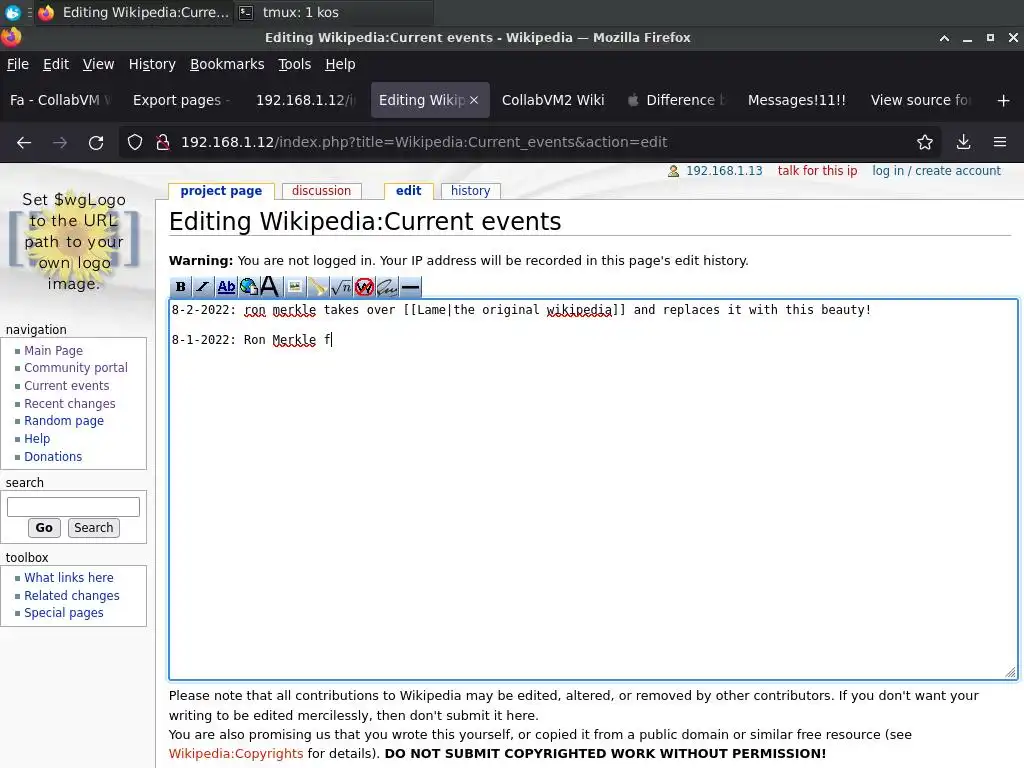Open the File menu

(18, 64)
